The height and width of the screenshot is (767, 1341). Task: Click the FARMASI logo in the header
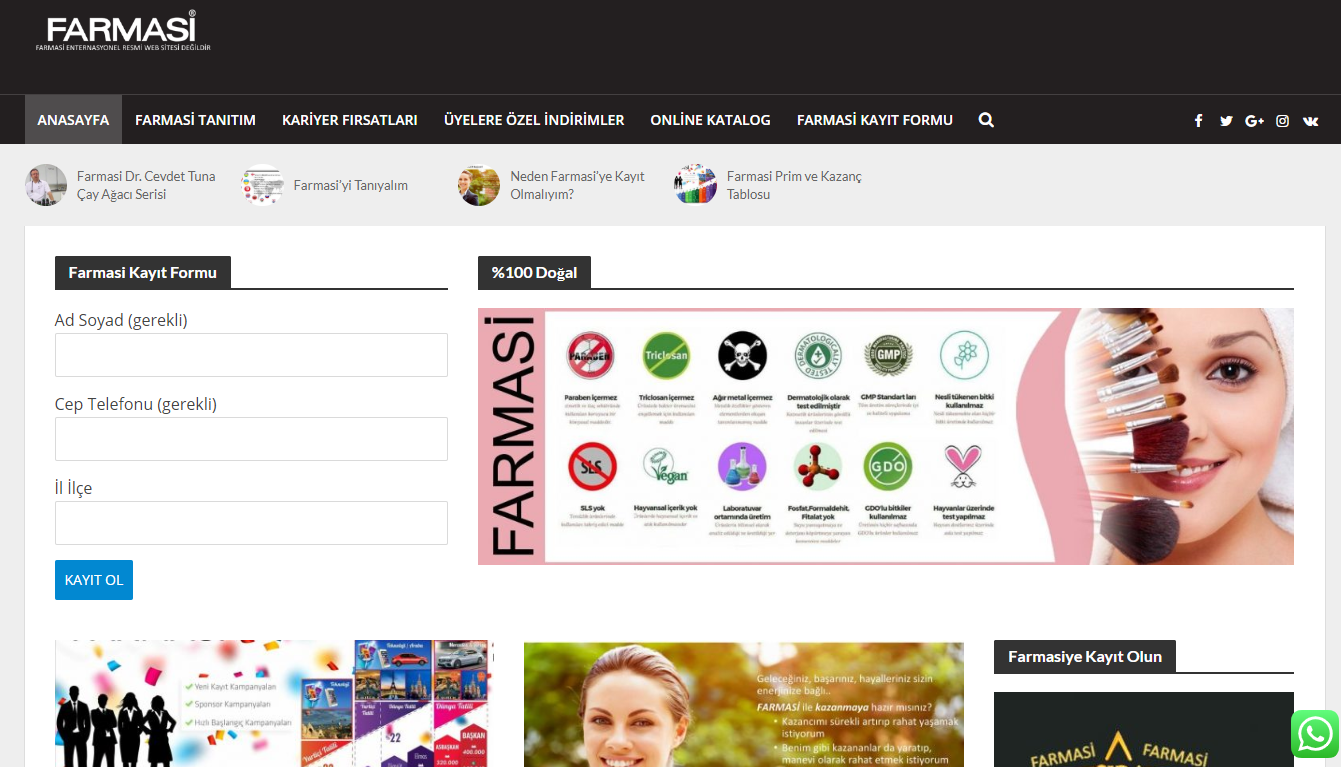(x=122, y=32)
